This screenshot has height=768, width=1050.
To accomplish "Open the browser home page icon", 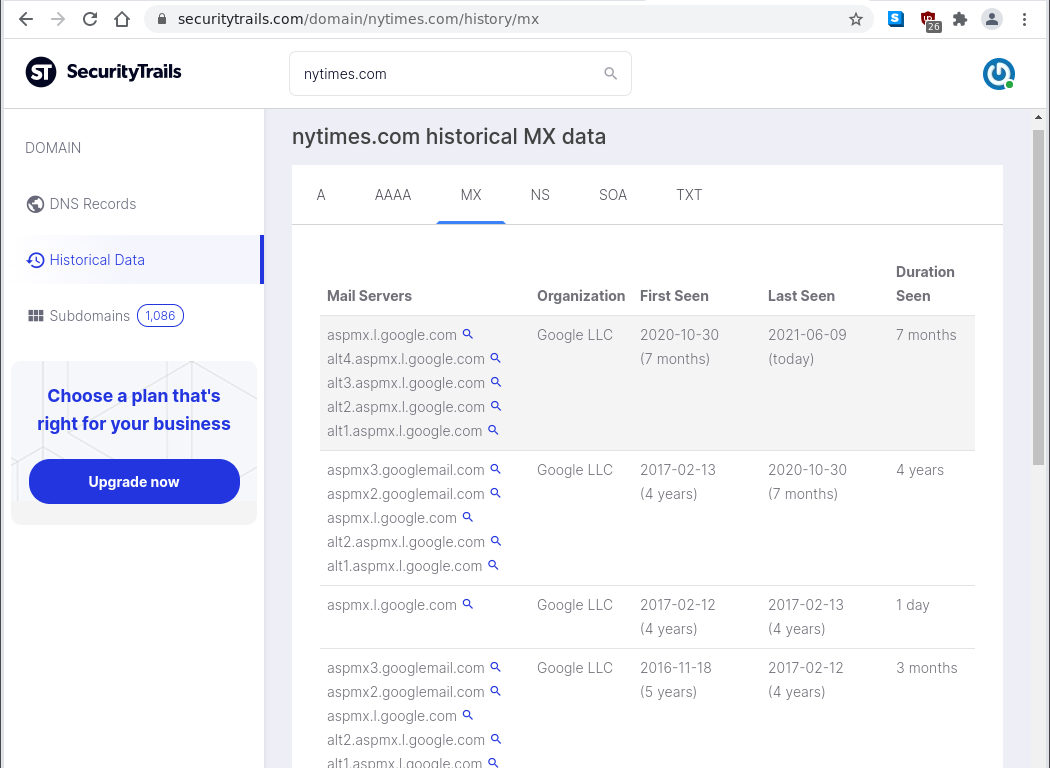I will click(122, 19).
